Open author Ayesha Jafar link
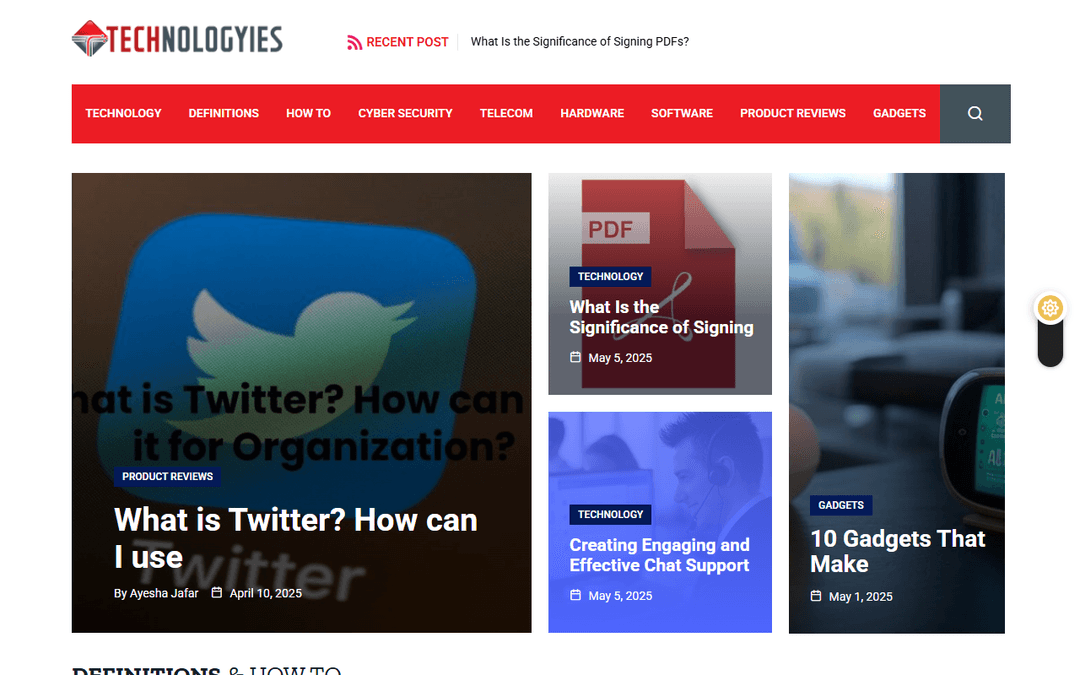This screenshot has height=675, width=1080. 164,593
